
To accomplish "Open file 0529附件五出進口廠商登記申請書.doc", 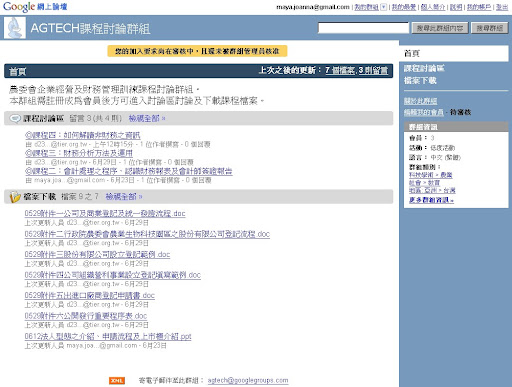I will 89,295.
